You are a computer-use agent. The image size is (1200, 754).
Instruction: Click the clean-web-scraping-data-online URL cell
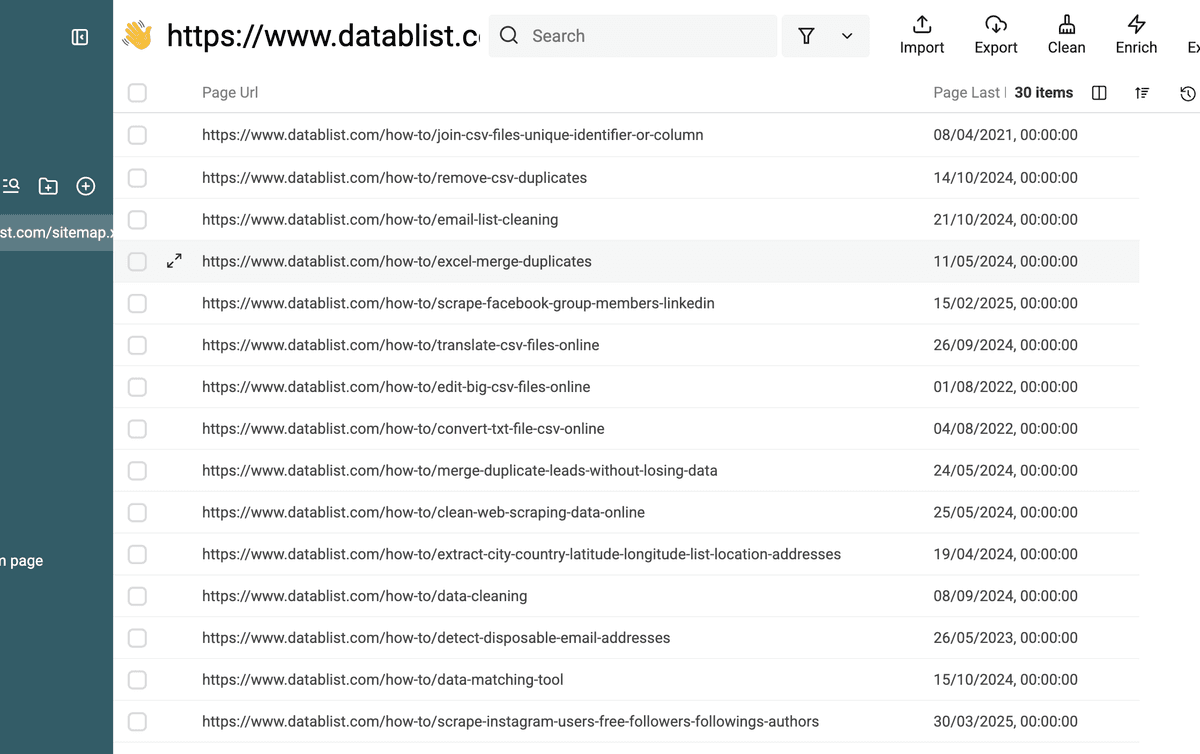(x=423, y=513)
